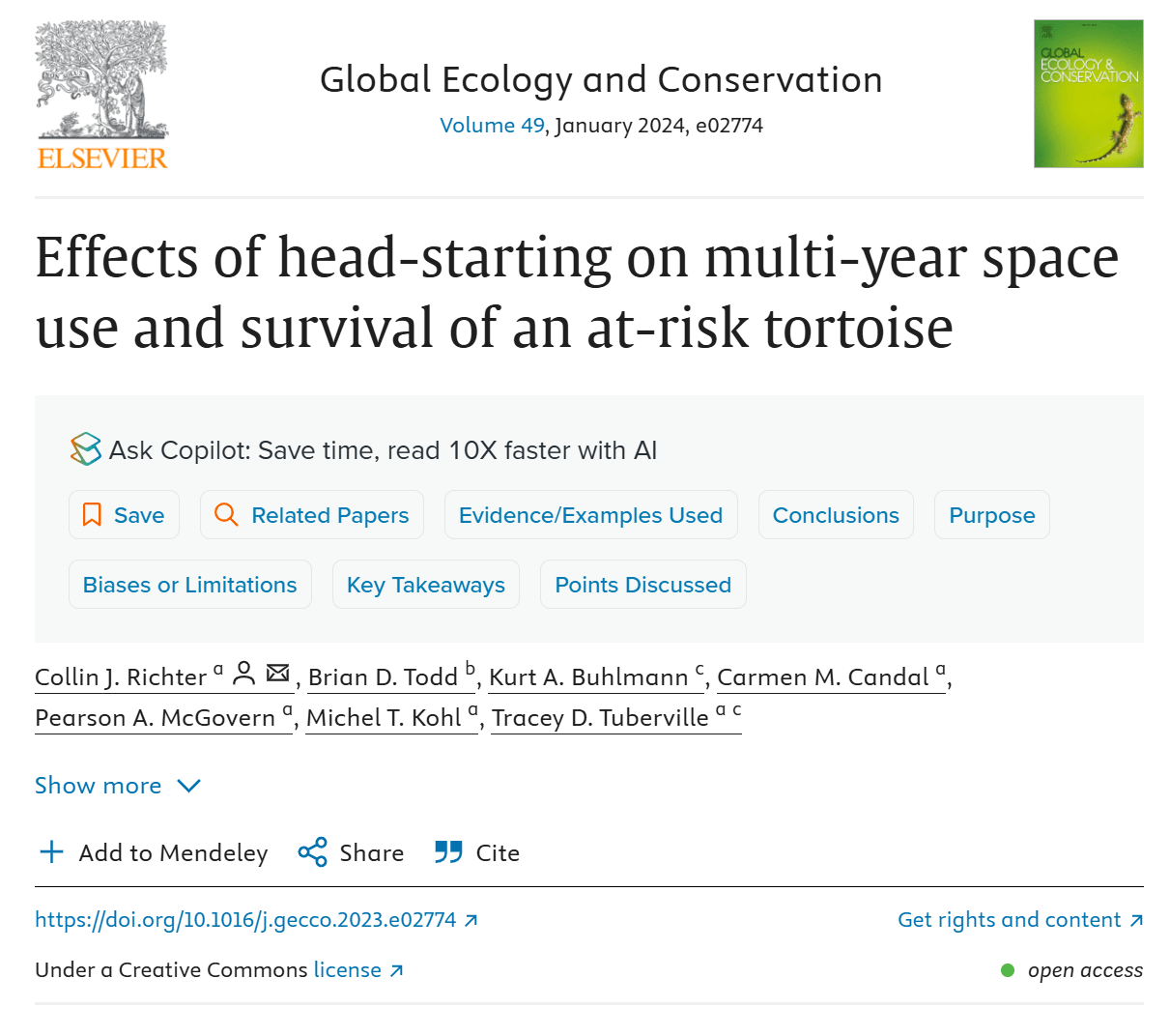Open the journal cover thumbnail
Screen dimensions: 1170x1036
1088,94
